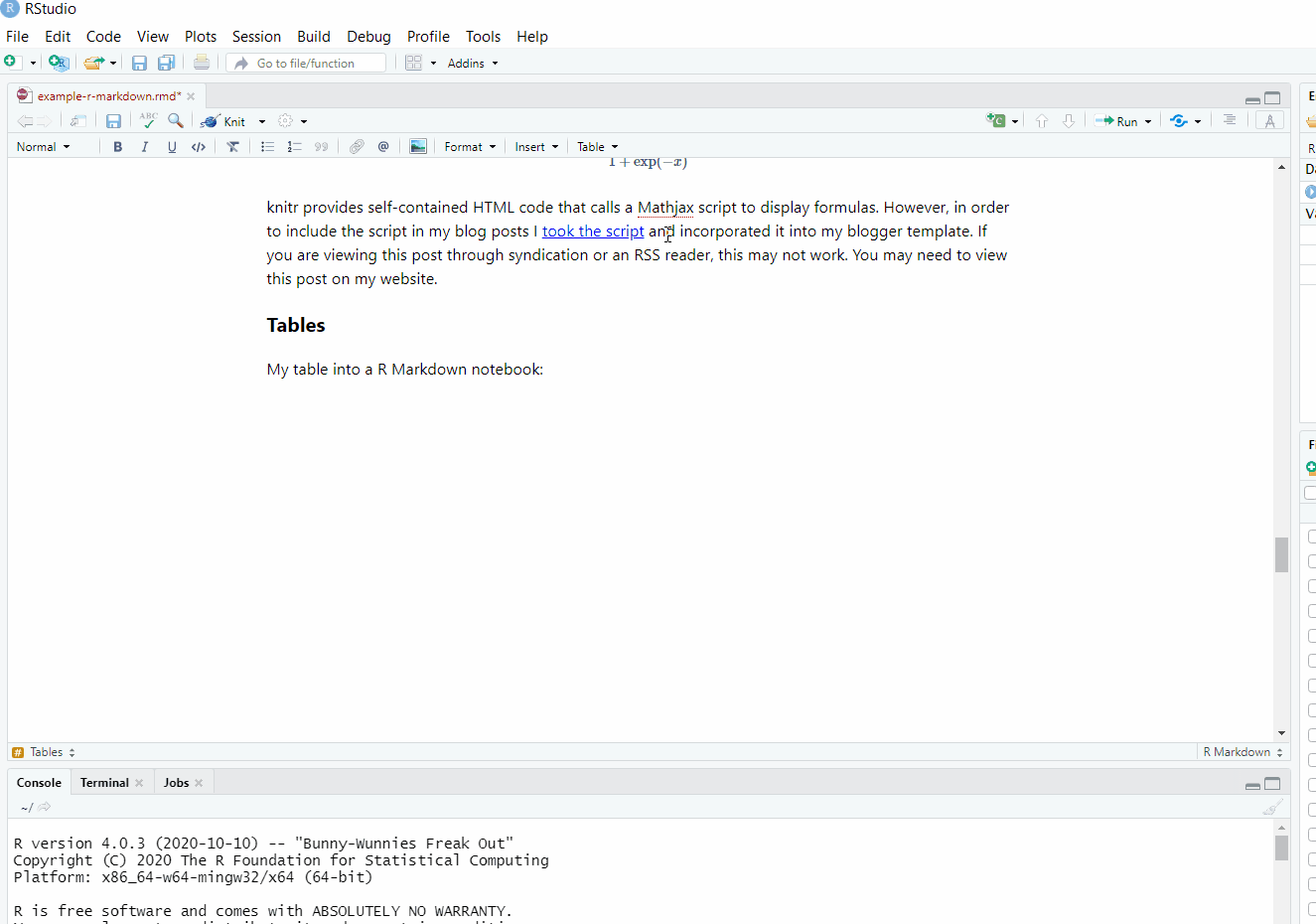Toggle inline code formatting
This screenshot has height=924, width=1316.
(x=199, y=146)
